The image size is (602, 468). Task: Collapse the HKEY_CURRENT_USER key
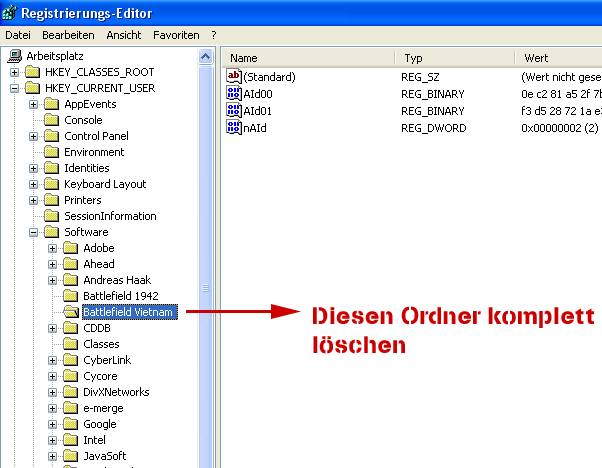tap(15, 88)
